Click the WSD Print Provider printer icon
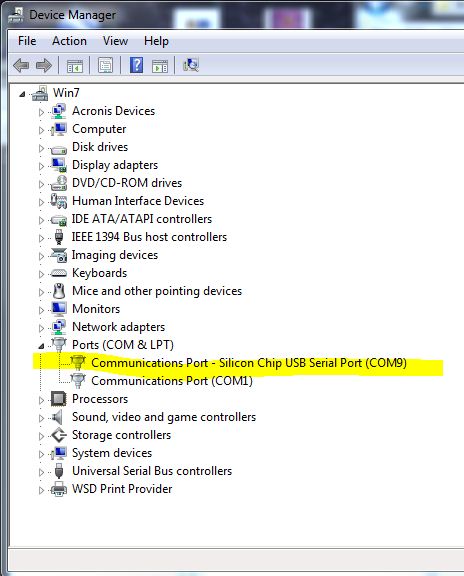The image size is (464, 576). tap(59, 489)
